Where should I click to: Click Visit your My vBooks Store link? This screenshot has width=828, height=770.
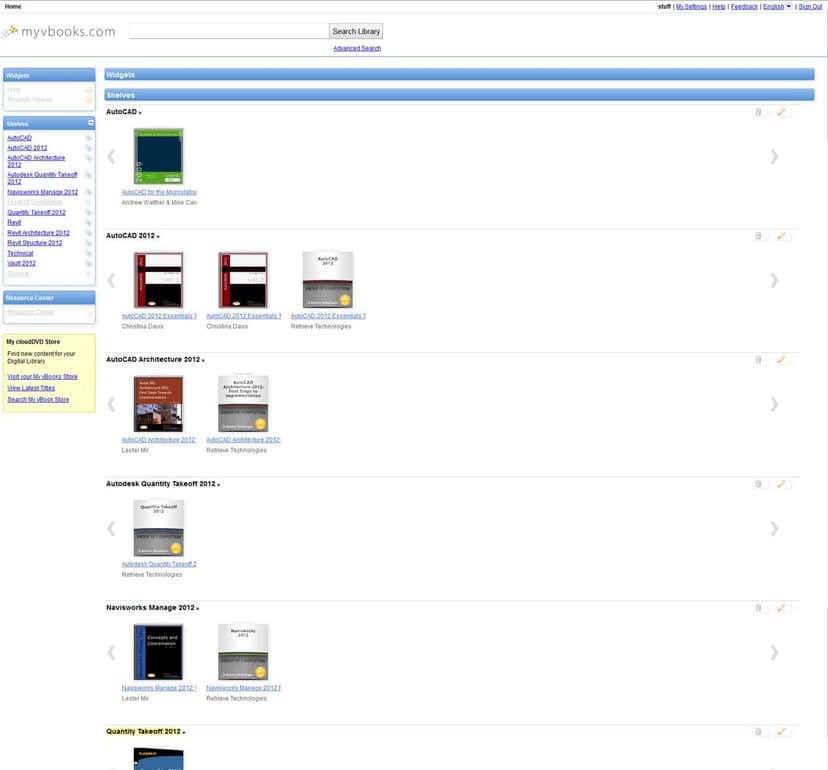42,377
